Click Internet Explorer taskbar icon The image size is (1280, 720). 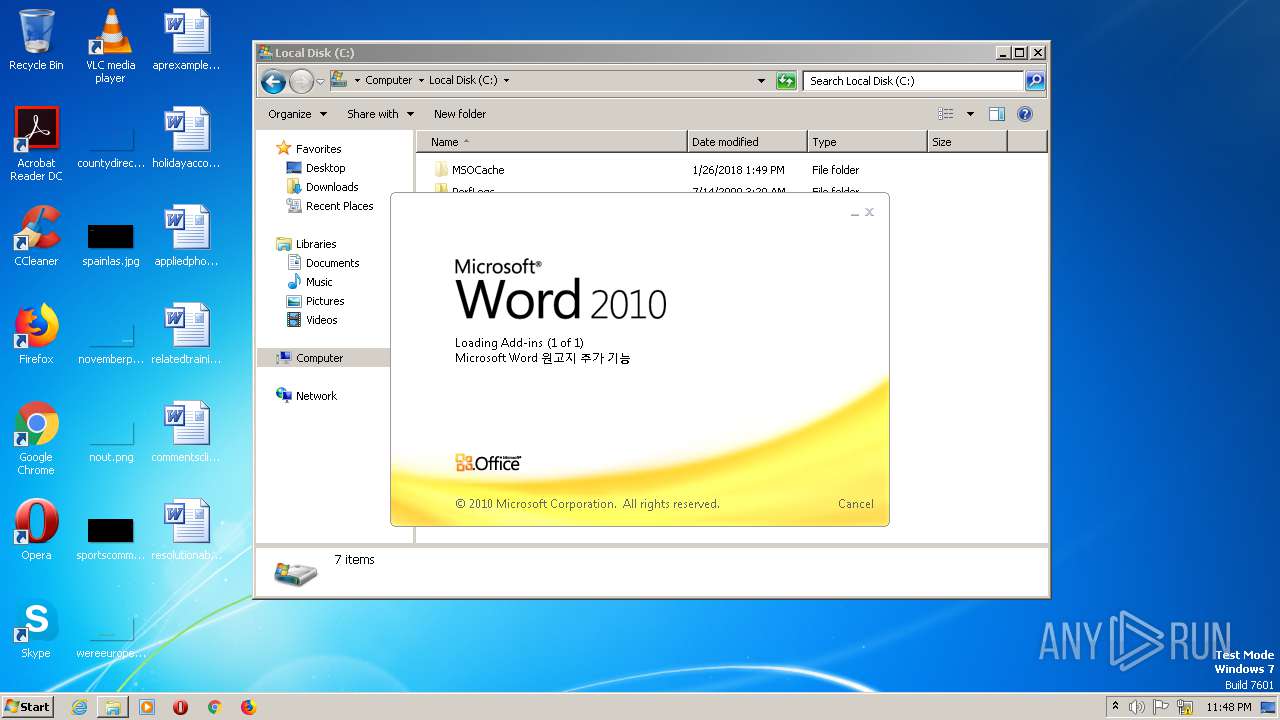point(79,707)
